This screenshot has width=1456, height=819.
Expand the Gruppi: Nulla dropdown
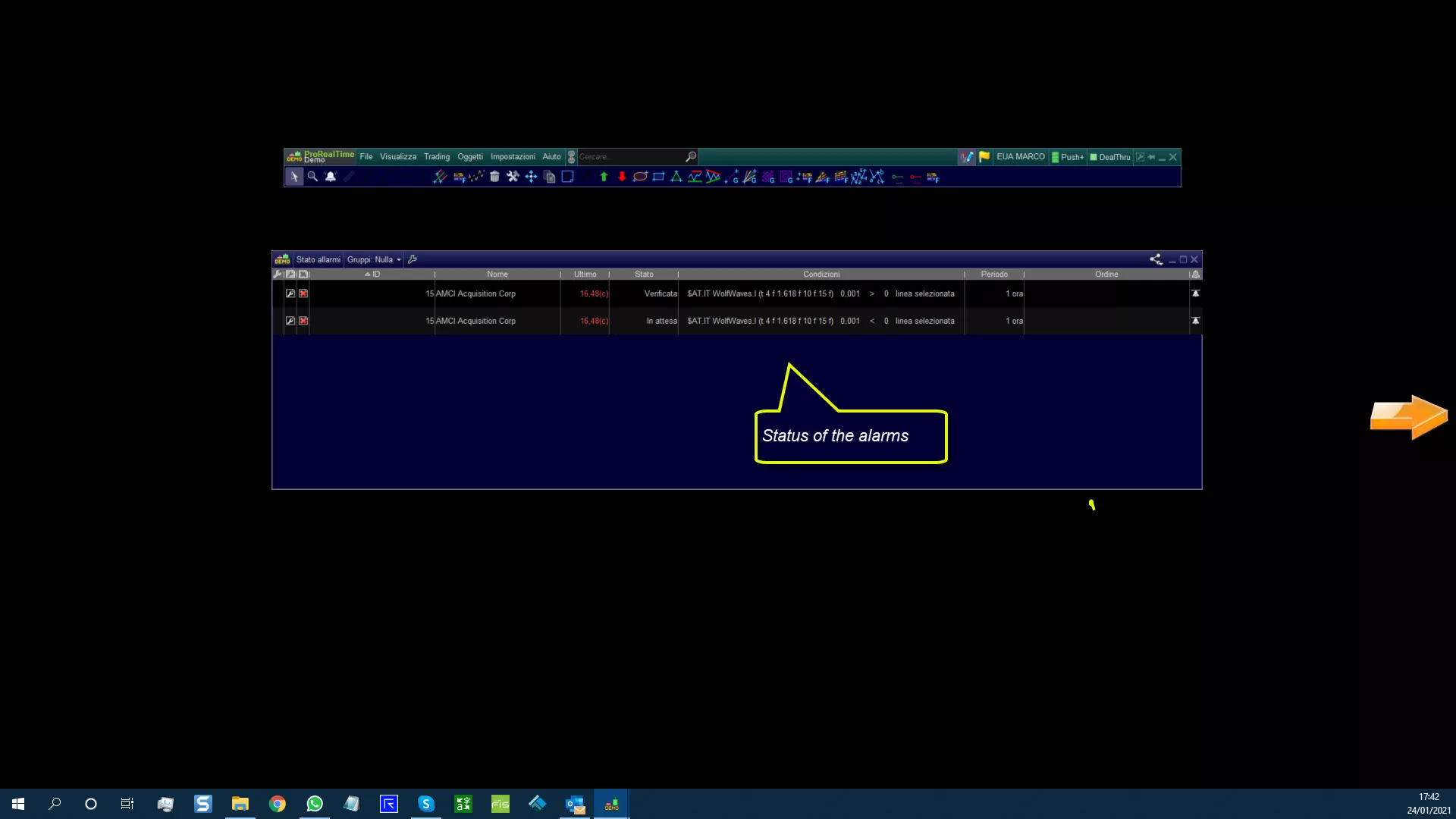[x=374, y=259]
